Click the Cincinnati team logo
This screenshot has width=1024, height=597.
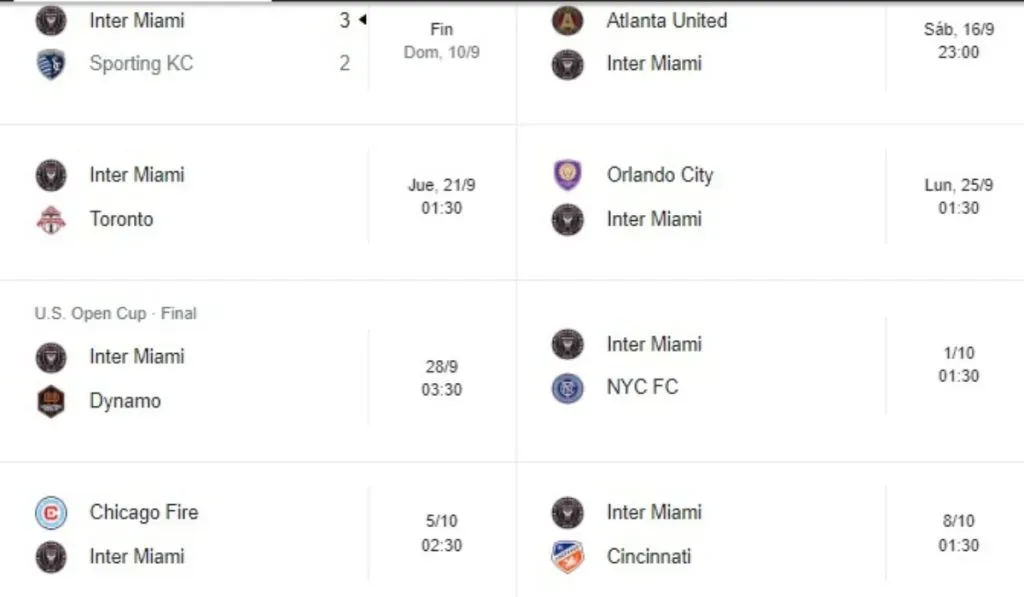567,556
